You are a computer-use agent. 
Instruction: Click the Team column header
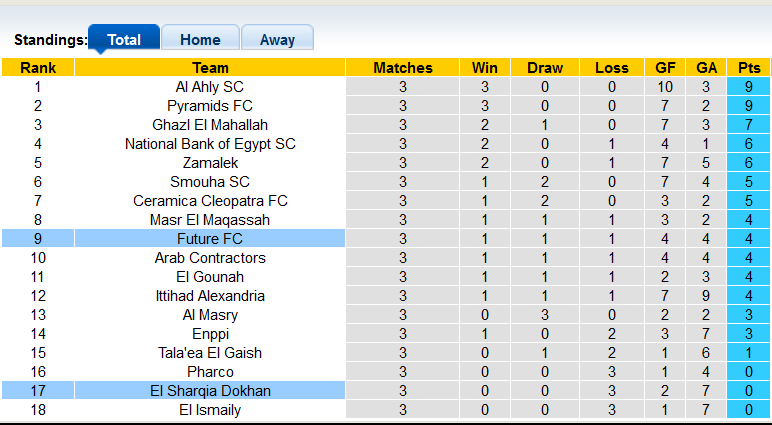point(210,68)
